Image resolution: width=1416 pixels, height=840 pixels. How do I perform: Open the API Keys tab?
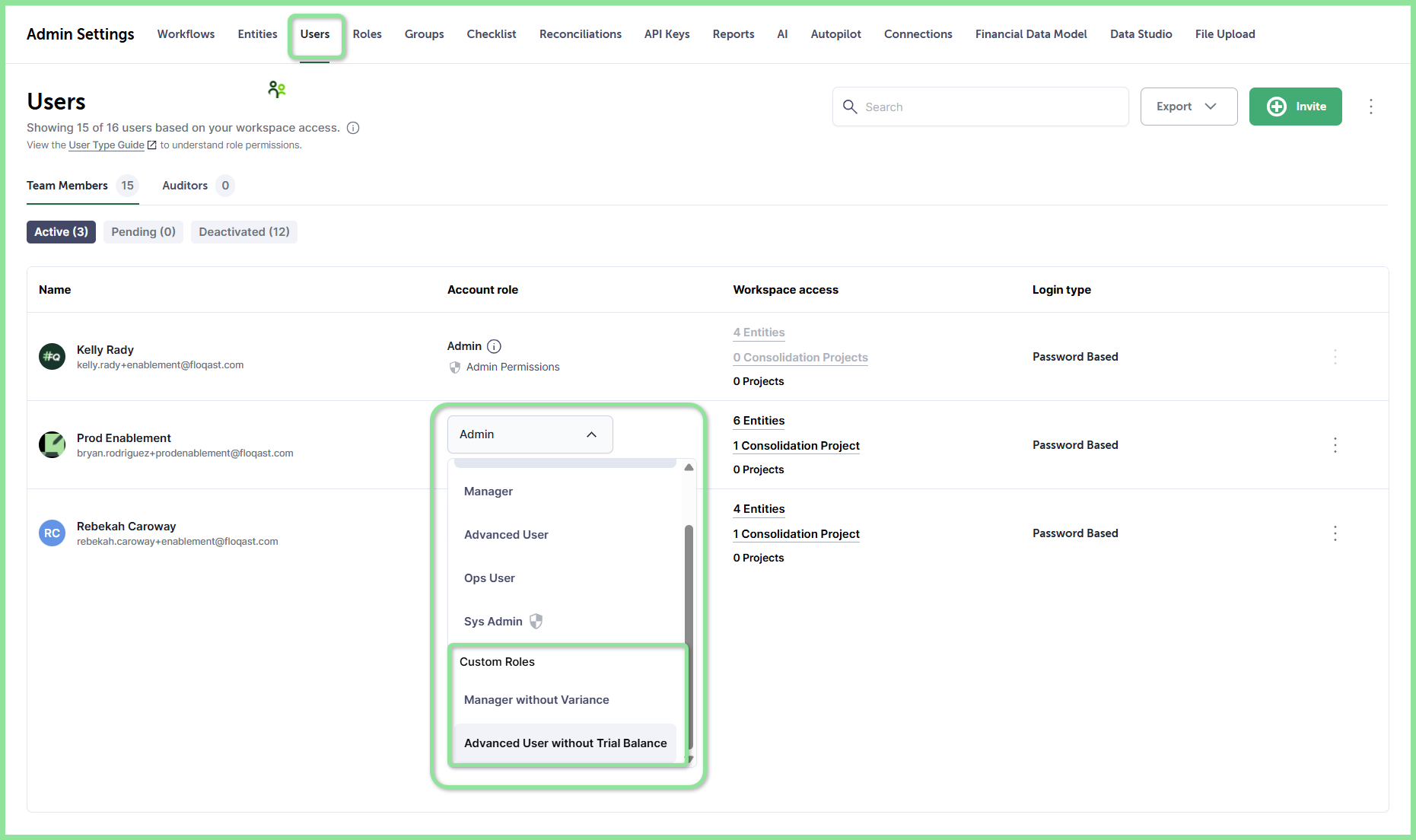pos(667,34)
